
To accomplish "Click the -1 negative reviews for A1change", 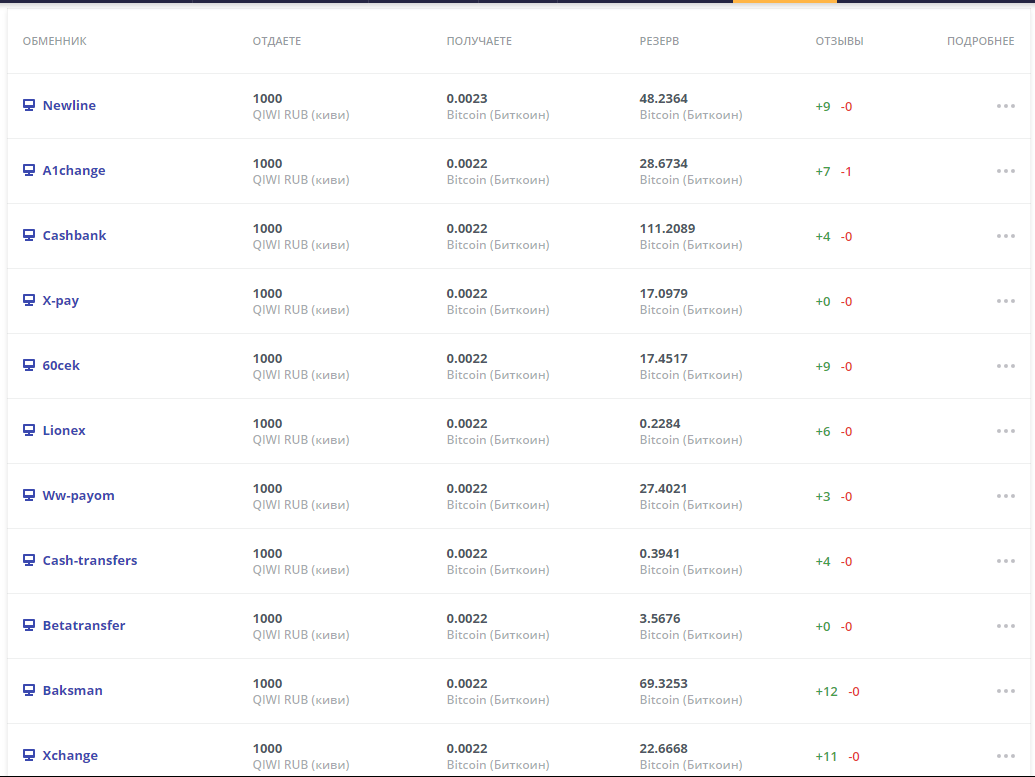I will 846,172.
